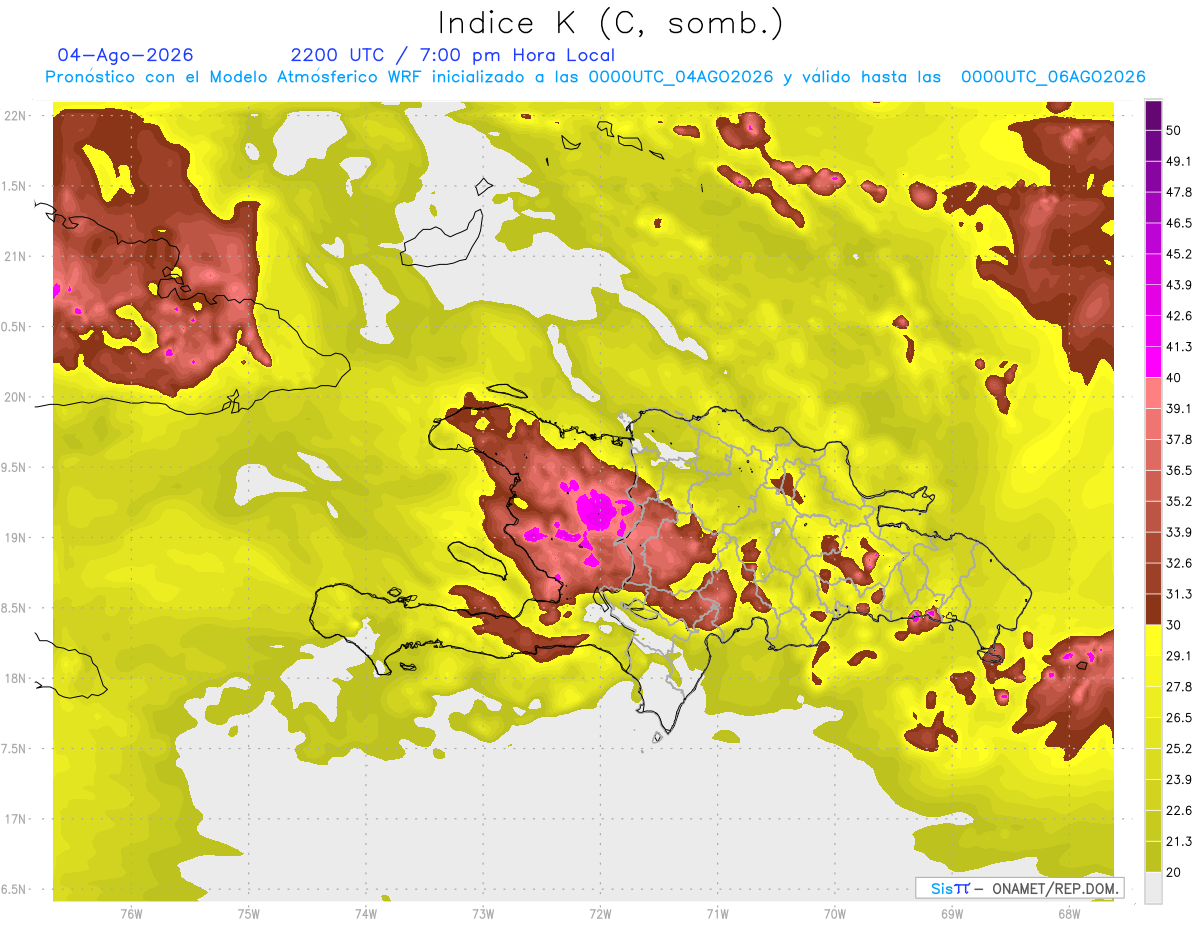This screenshot has width=1200, height=927.
Task: Click the legend value '40'
Action: tap(1173, 378)
